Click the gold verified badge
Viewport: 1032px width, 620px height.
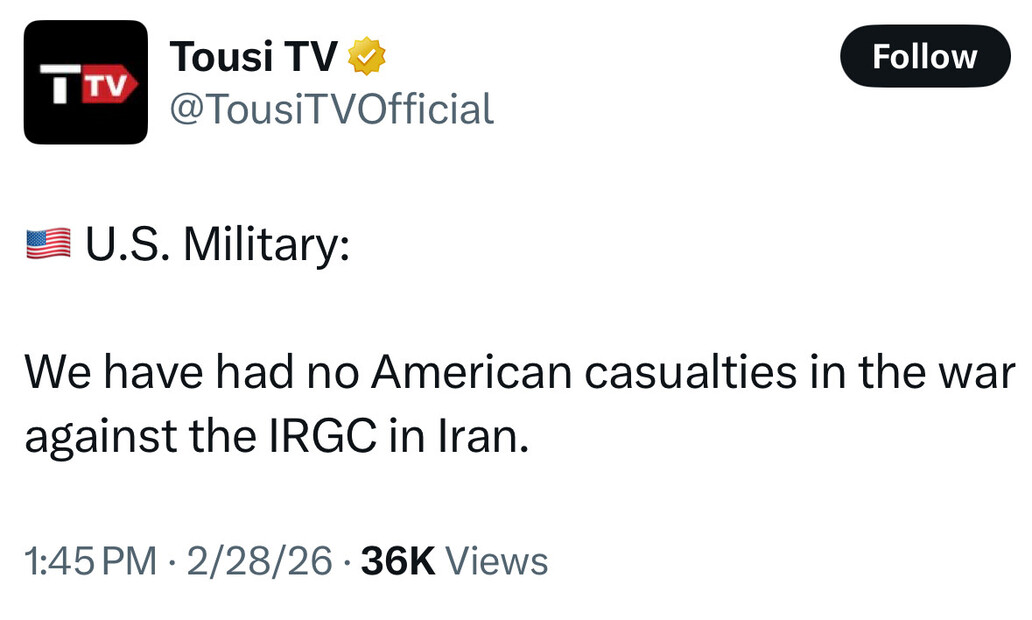(x=367, y=57)
